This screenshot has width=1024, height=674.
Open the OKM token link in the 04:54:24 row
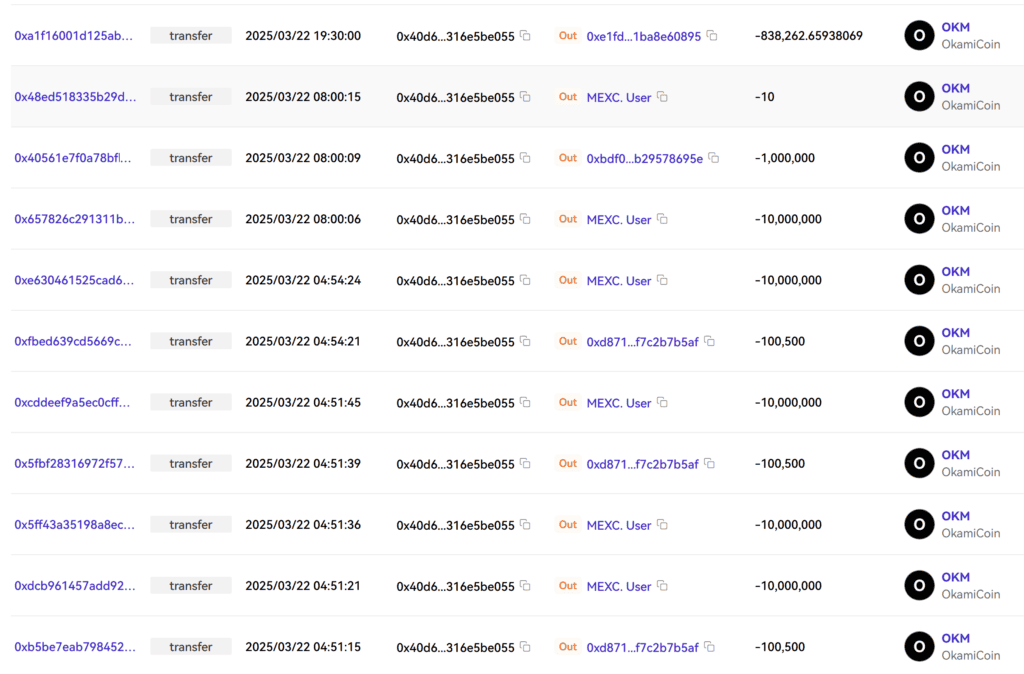955,272
